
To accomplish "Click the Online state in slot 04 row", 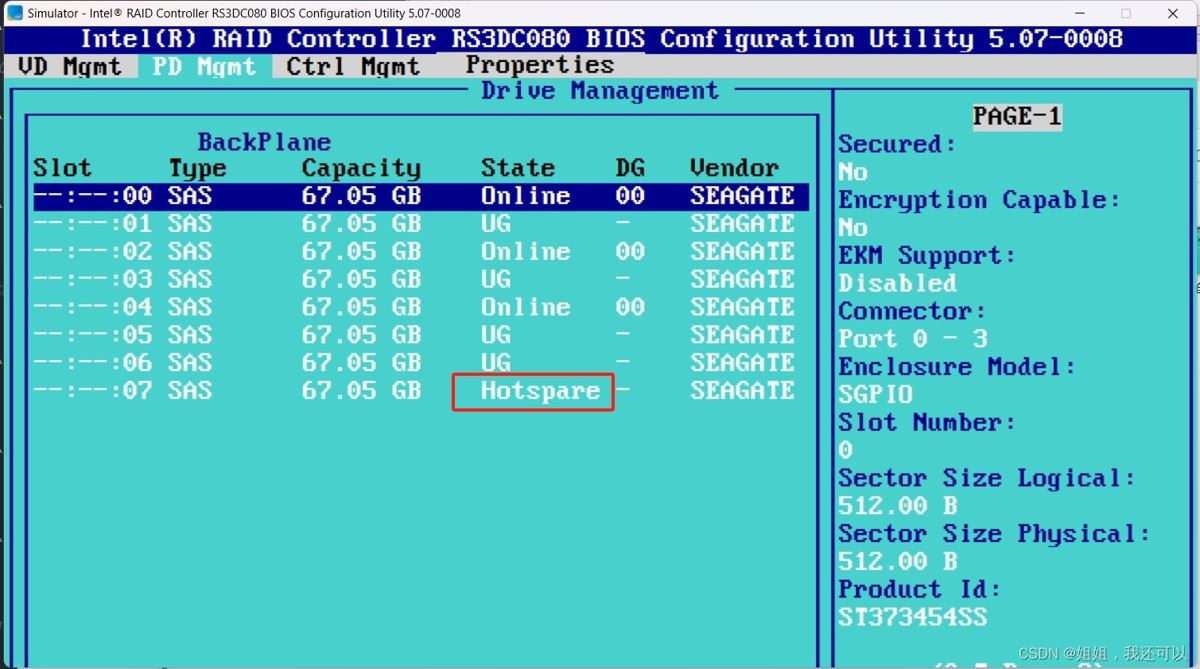I will point(526,307).
